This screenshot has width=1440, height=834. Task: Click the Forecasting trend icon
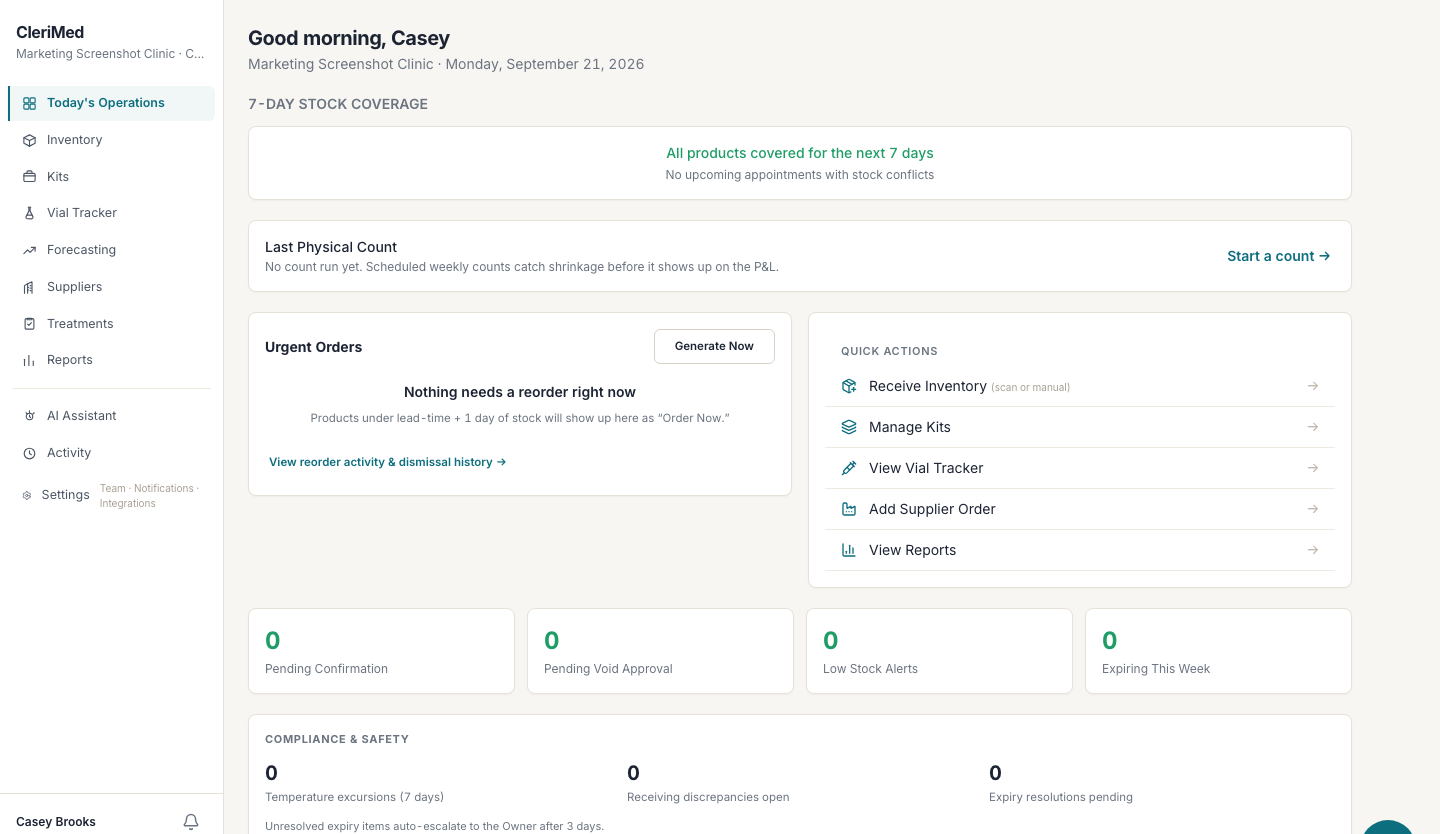click(x=29, y=250)
